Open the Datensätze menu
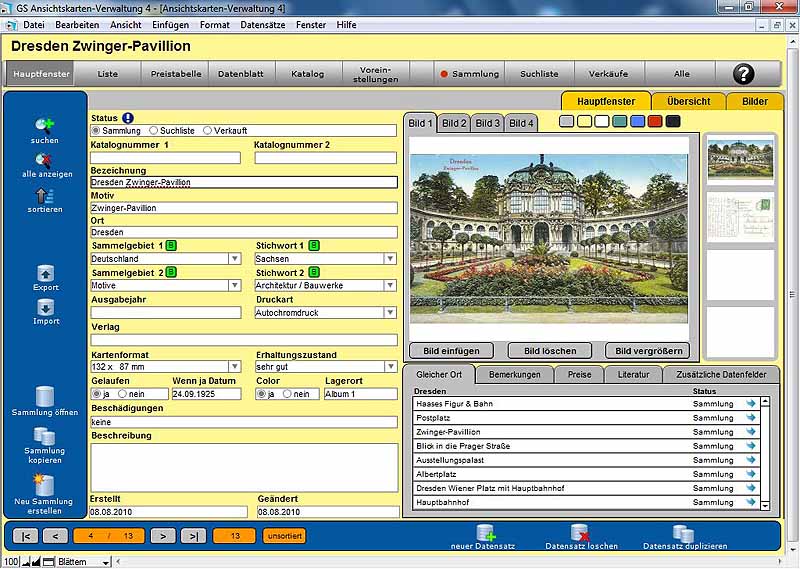This screenshot has width=800, height=569. click(x=263, y=24)
